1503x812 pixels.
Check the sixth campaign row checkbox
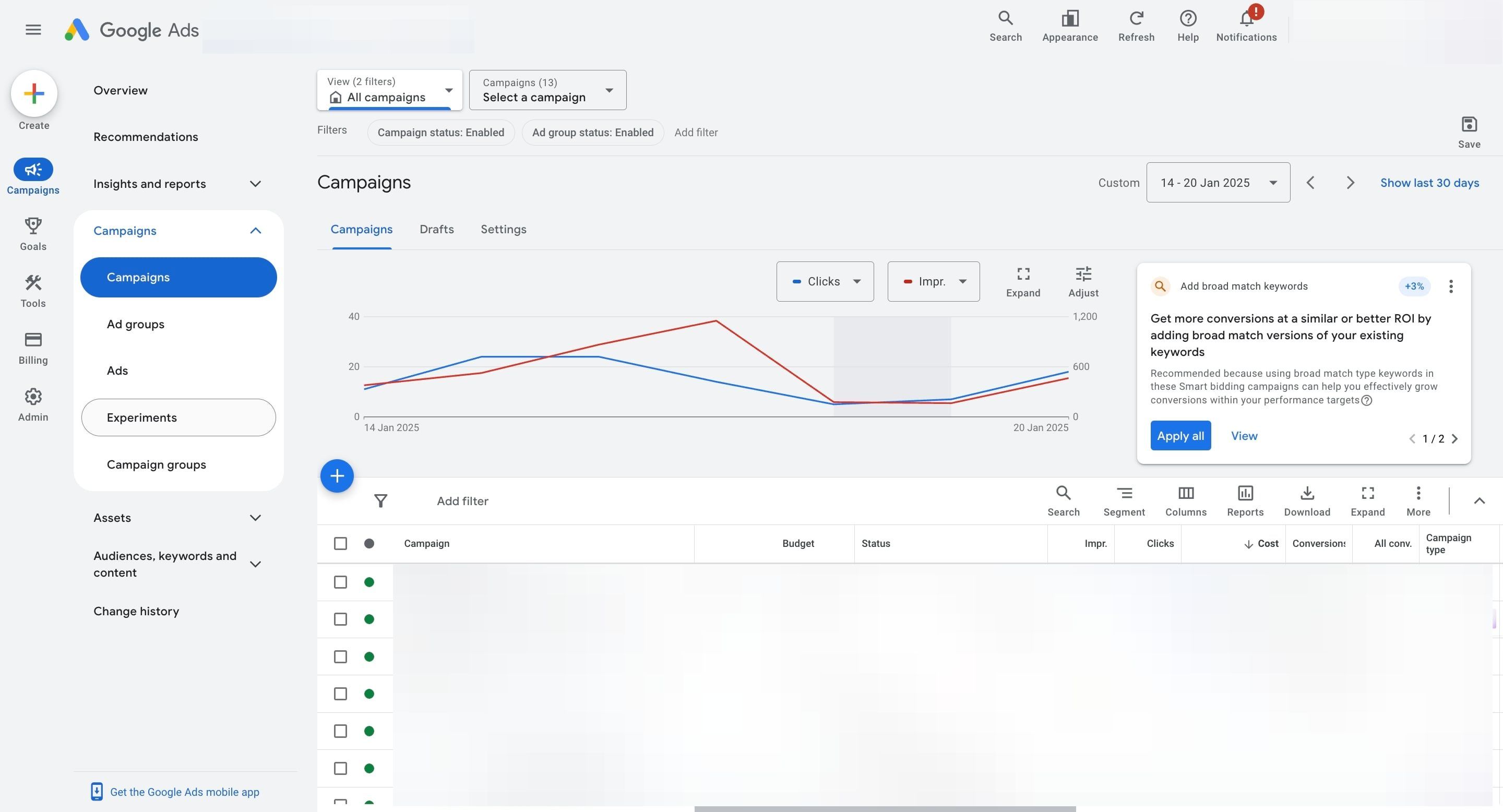click(x=340, y=768)
